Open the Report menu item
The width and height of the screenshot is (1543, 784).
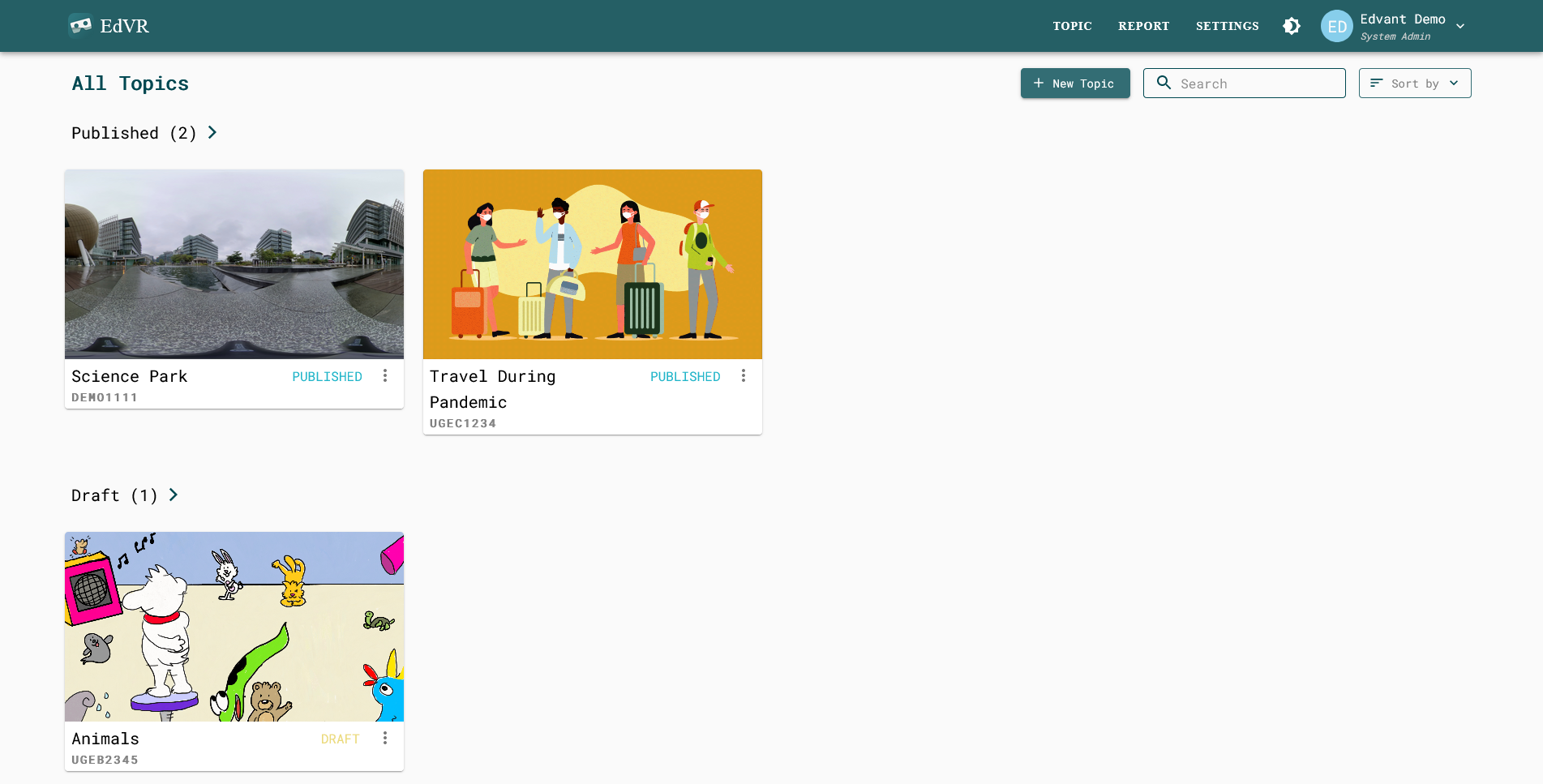click(1143, 26)
